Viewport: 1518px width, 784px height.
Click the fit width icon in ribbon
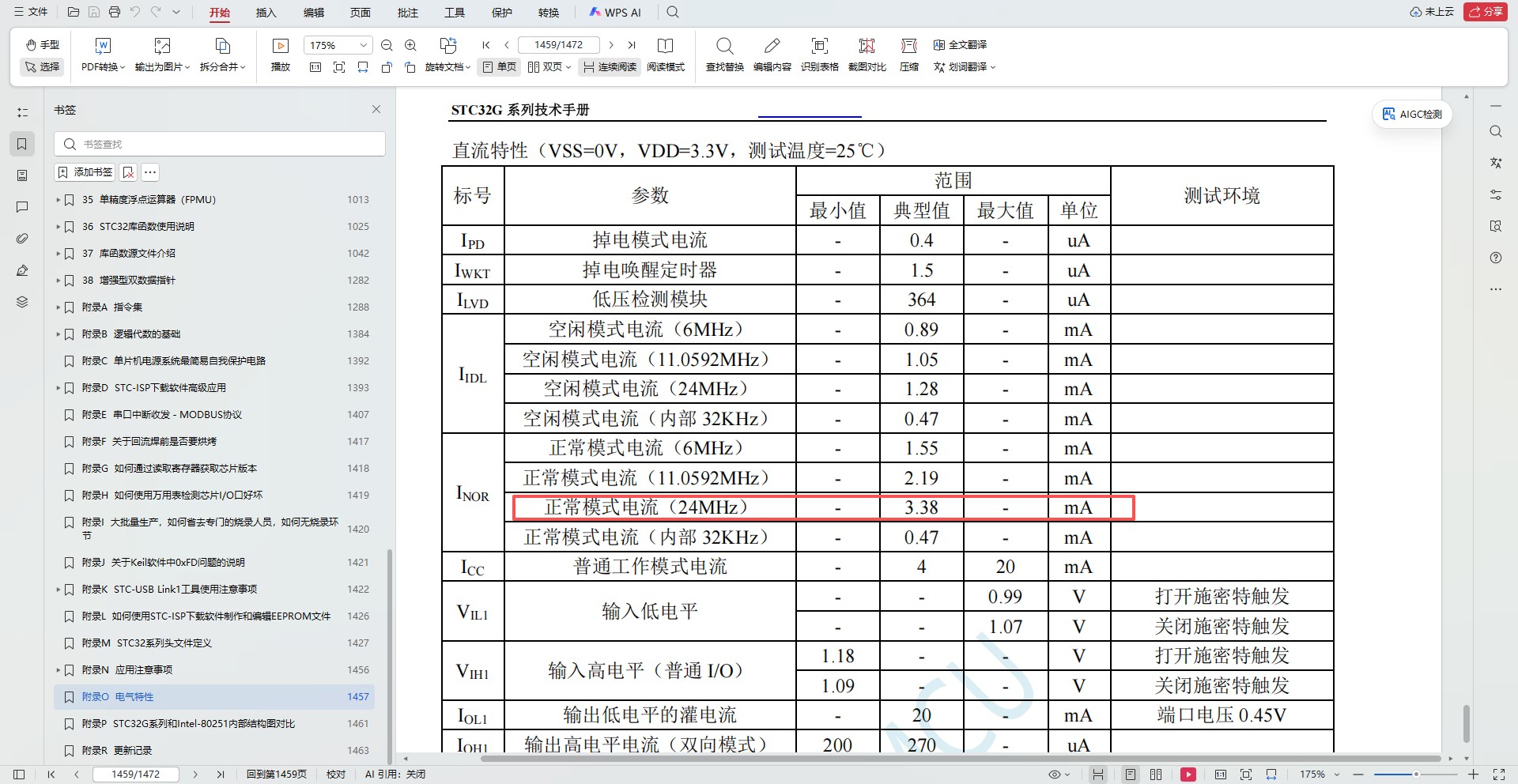363,67
